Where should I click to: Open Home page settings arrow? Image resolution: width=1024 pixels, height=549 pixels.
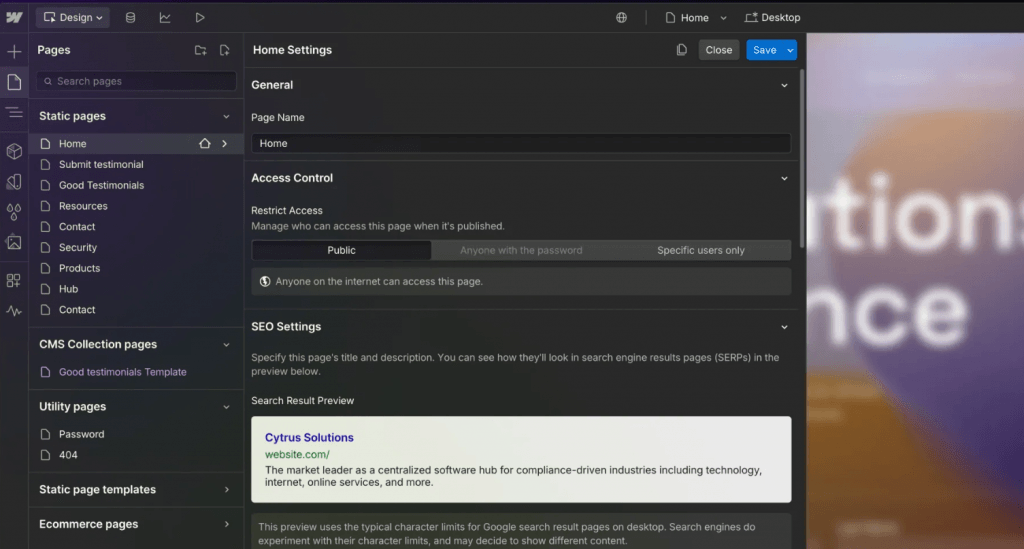tap(225, 144)
